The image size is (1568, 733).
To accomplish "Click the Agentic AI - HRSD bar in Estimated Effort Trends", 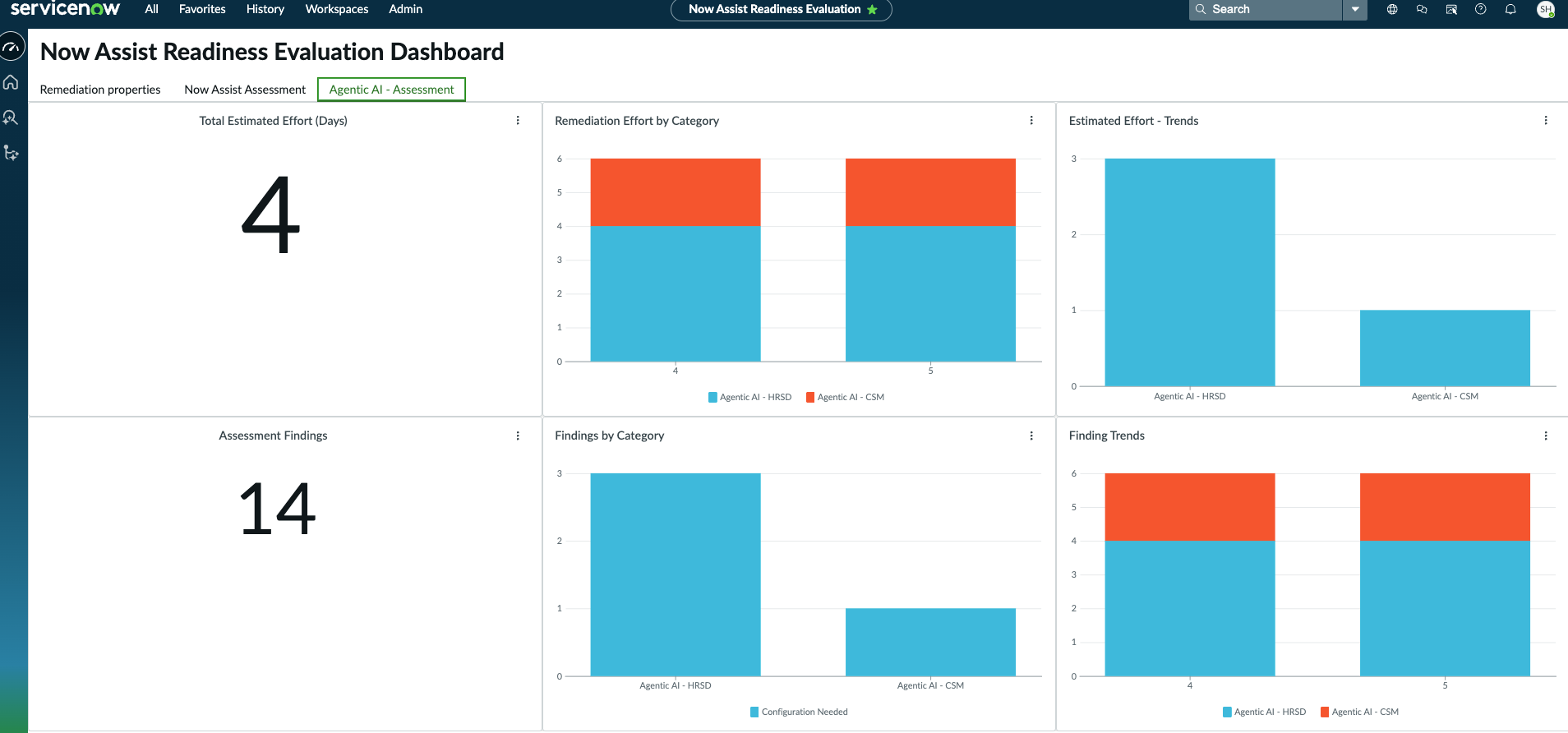I will tap(1190, 272).
